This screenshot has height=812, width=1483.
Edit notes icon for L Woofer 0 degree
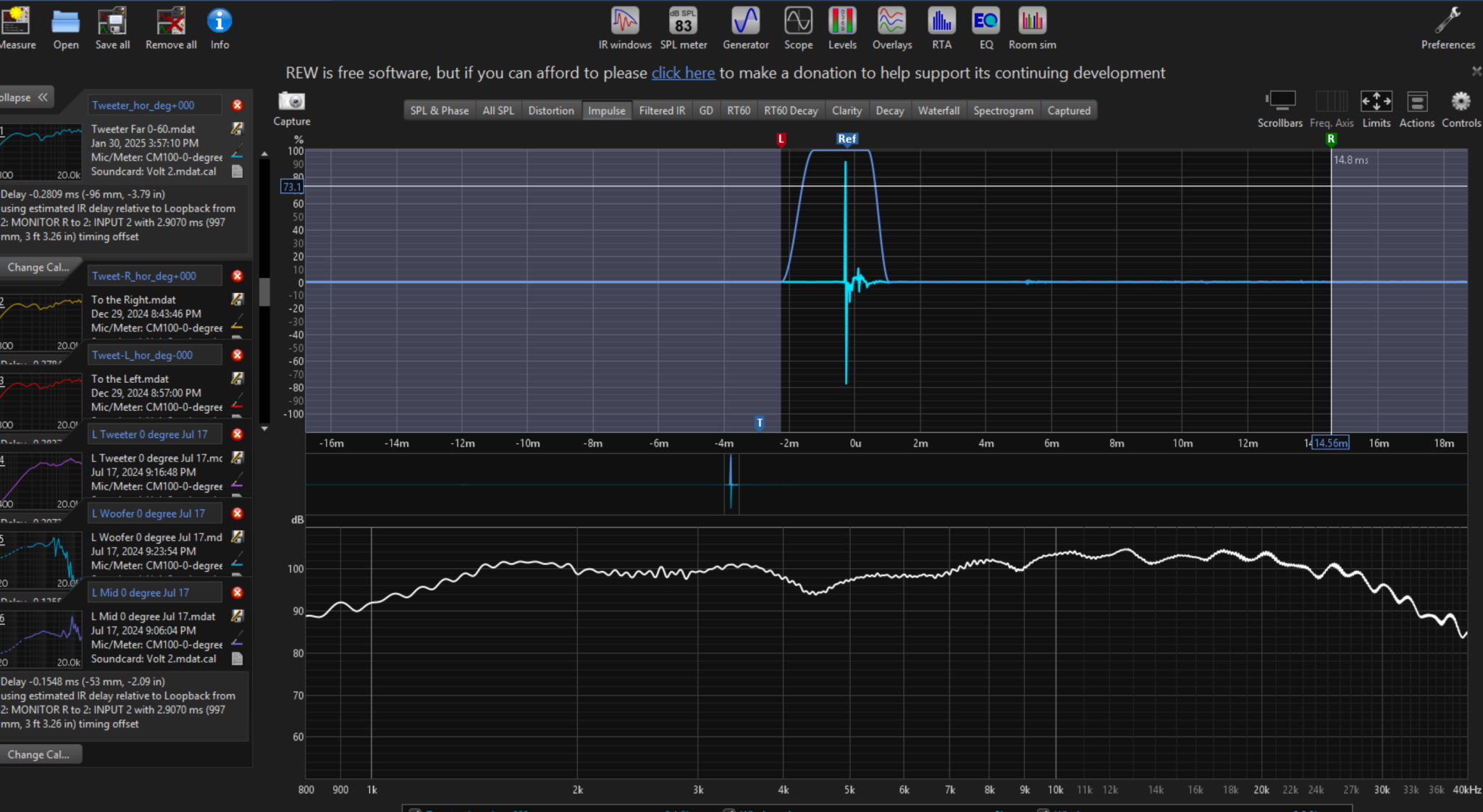coord(237,536)
